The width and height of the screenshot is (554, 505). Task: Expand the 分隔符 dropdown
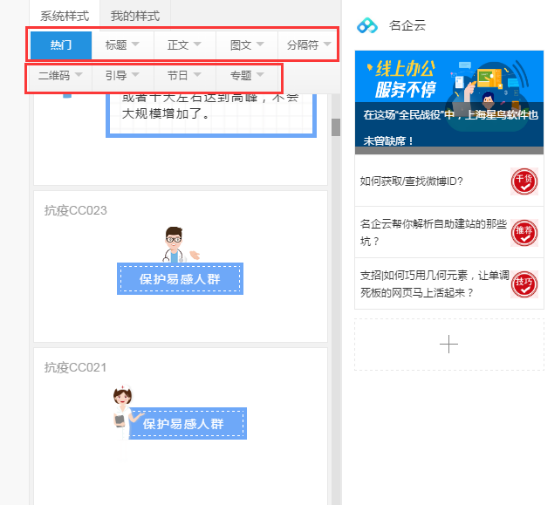(308, 45)
